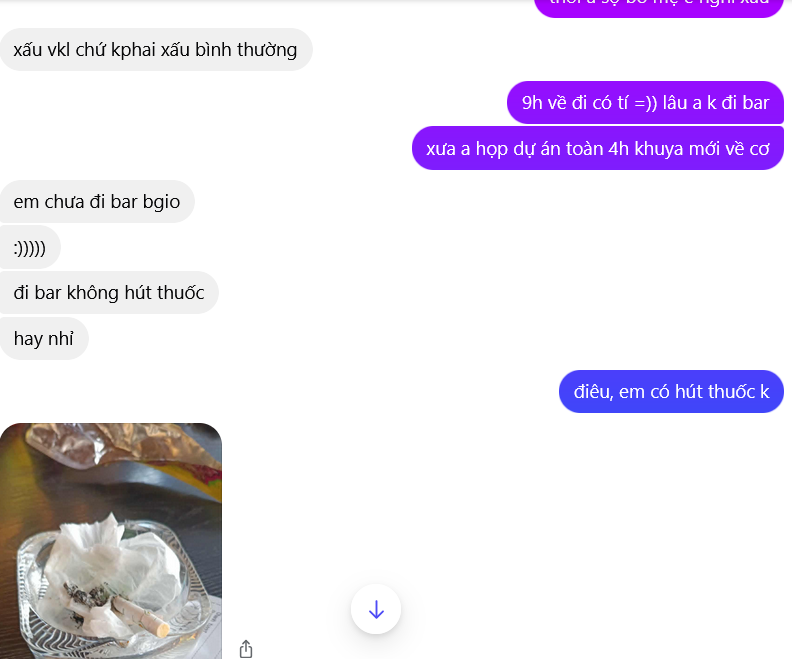Viewport: 792px width, 671px height.
Task: Click the received message about 'xấu bình thường'
Action: pos(156,49)
